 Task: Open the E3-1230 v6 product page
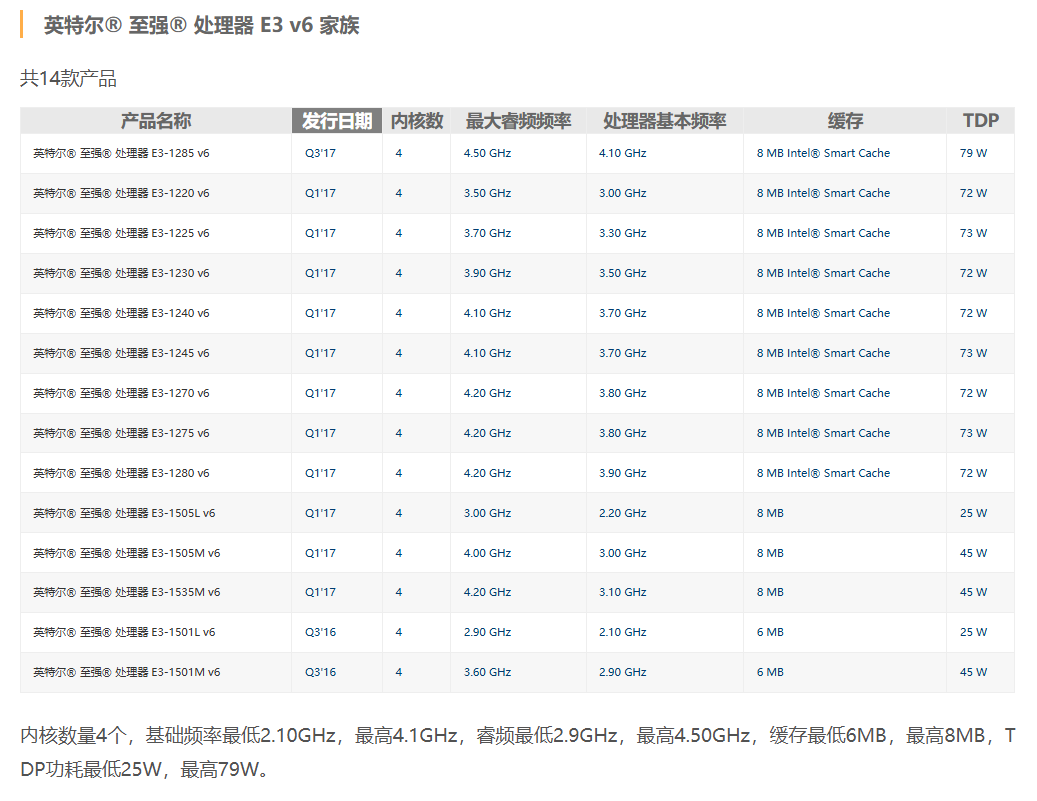[121, 274]
